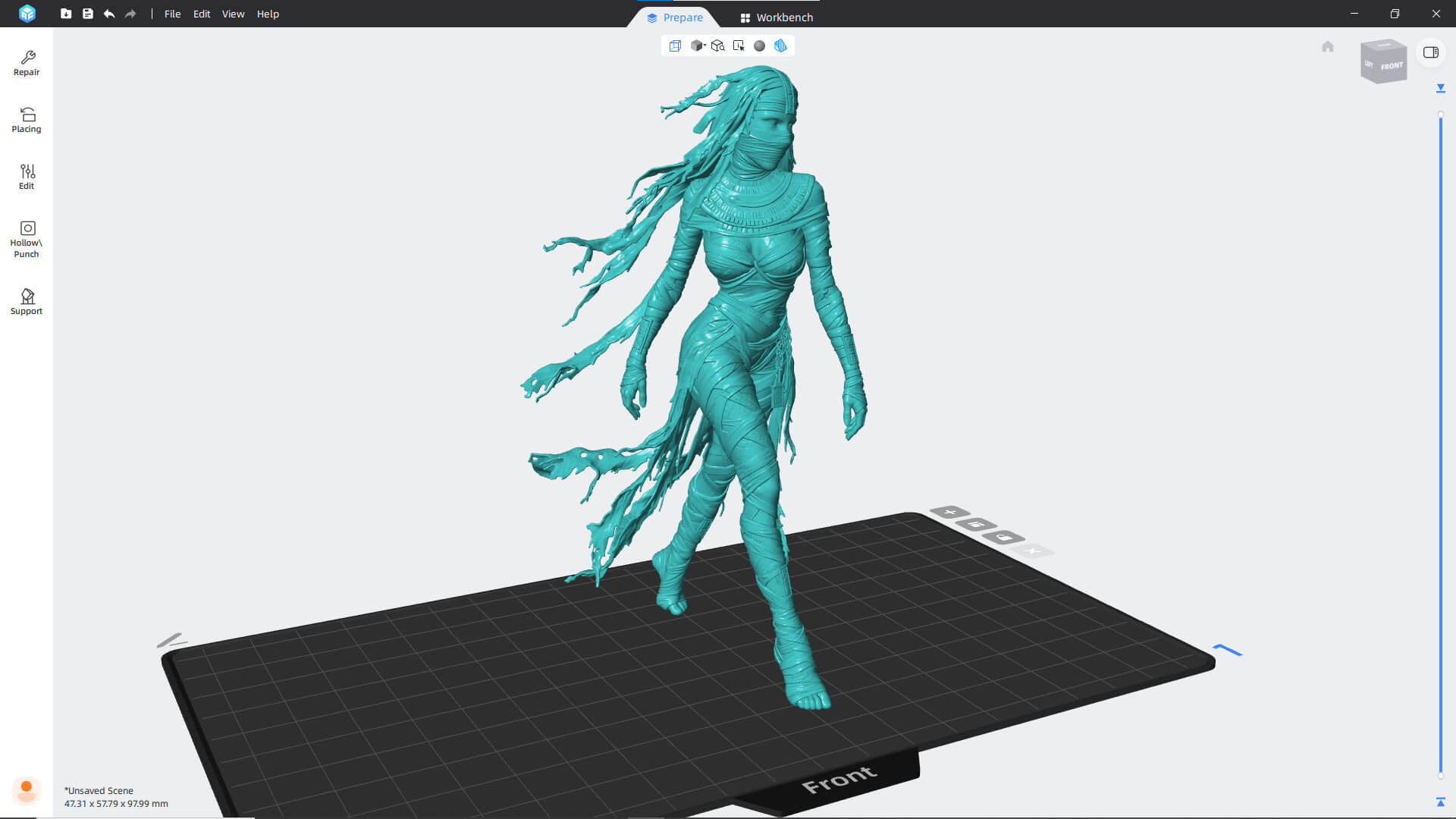Click the layer slider jump-to-bottom arrow

tap(1441, 802)
